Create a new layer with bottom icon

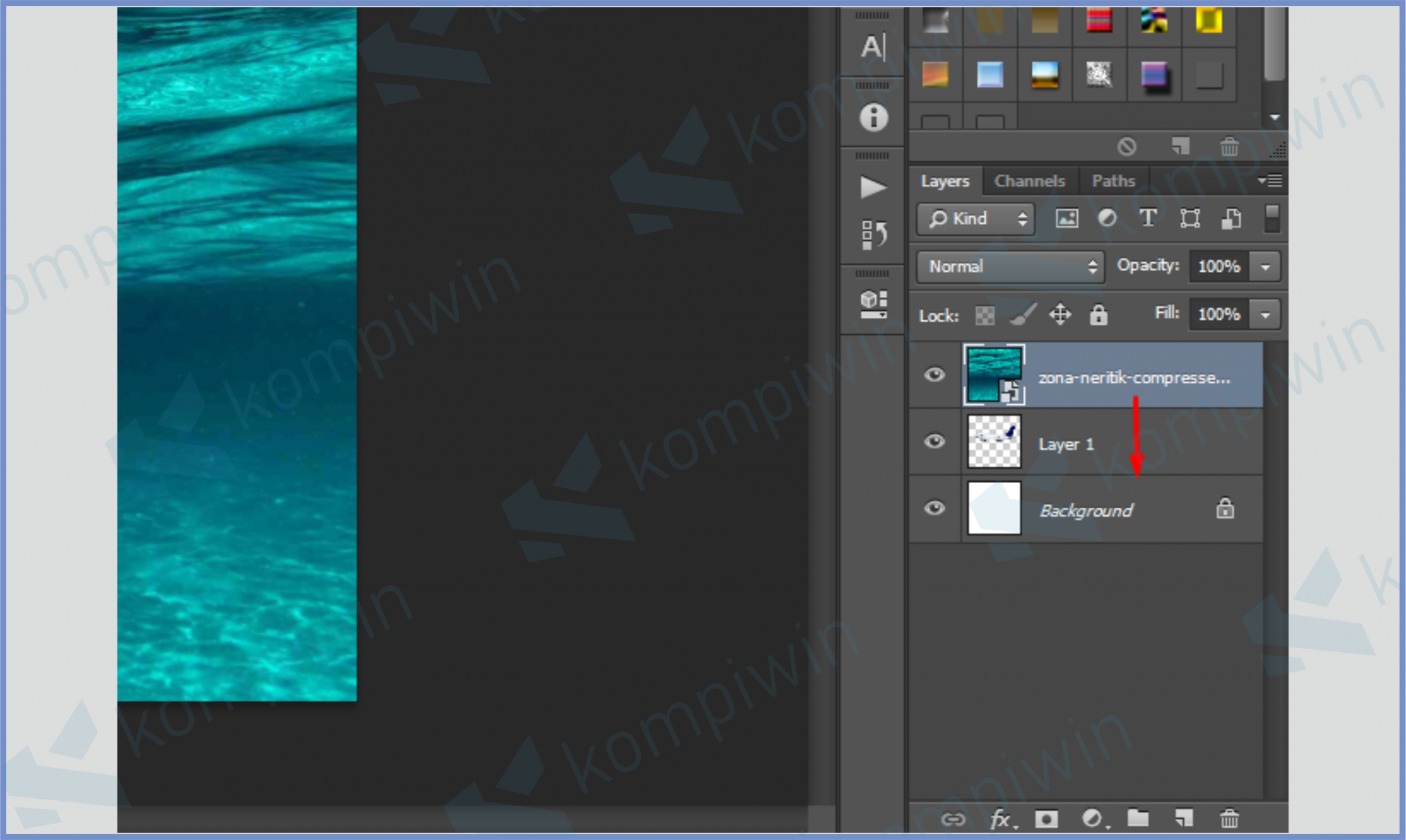point(1184,818)
